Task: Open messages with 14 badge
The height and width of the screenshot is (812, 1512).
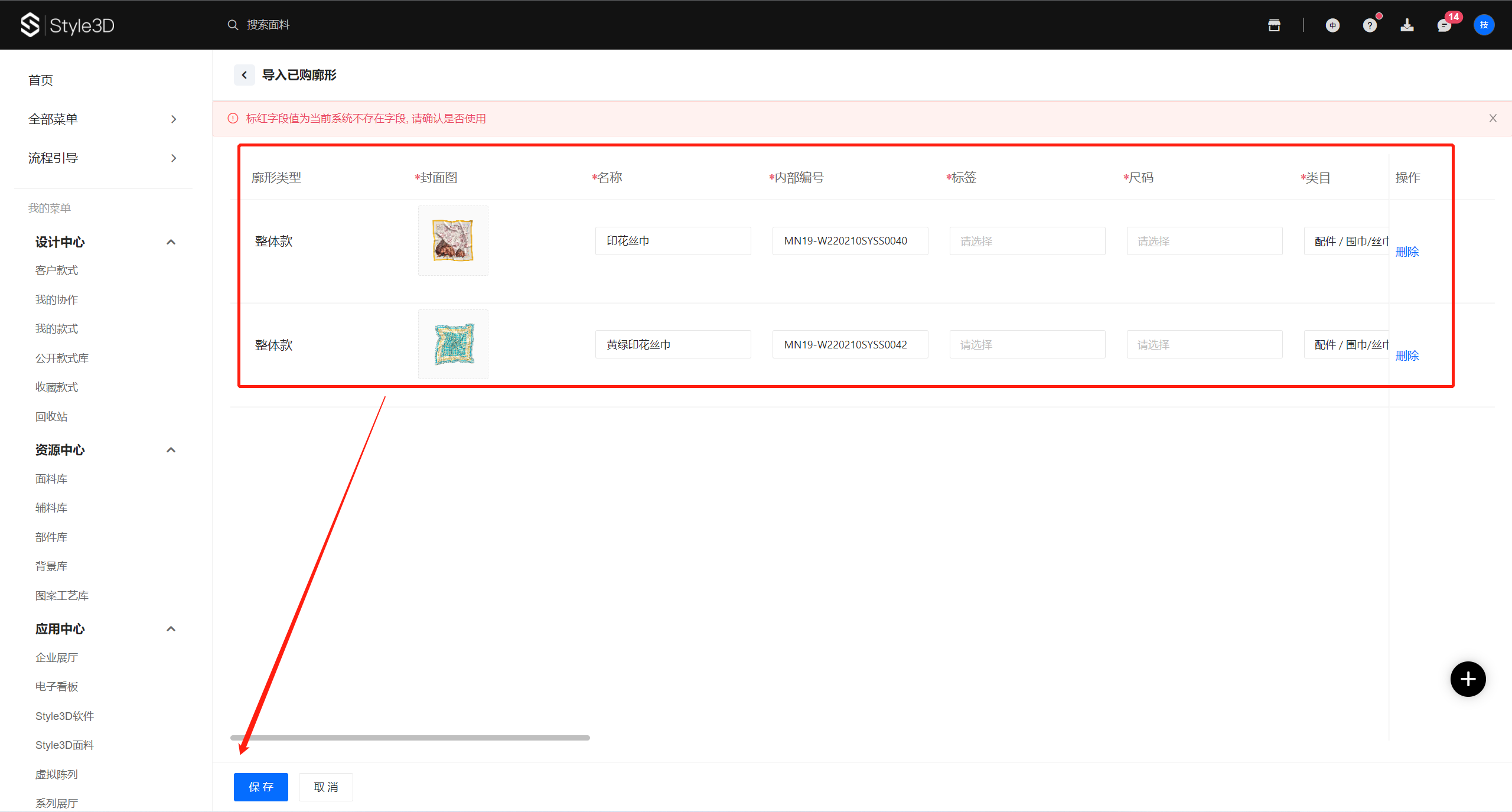Action: pos(1444,25)
